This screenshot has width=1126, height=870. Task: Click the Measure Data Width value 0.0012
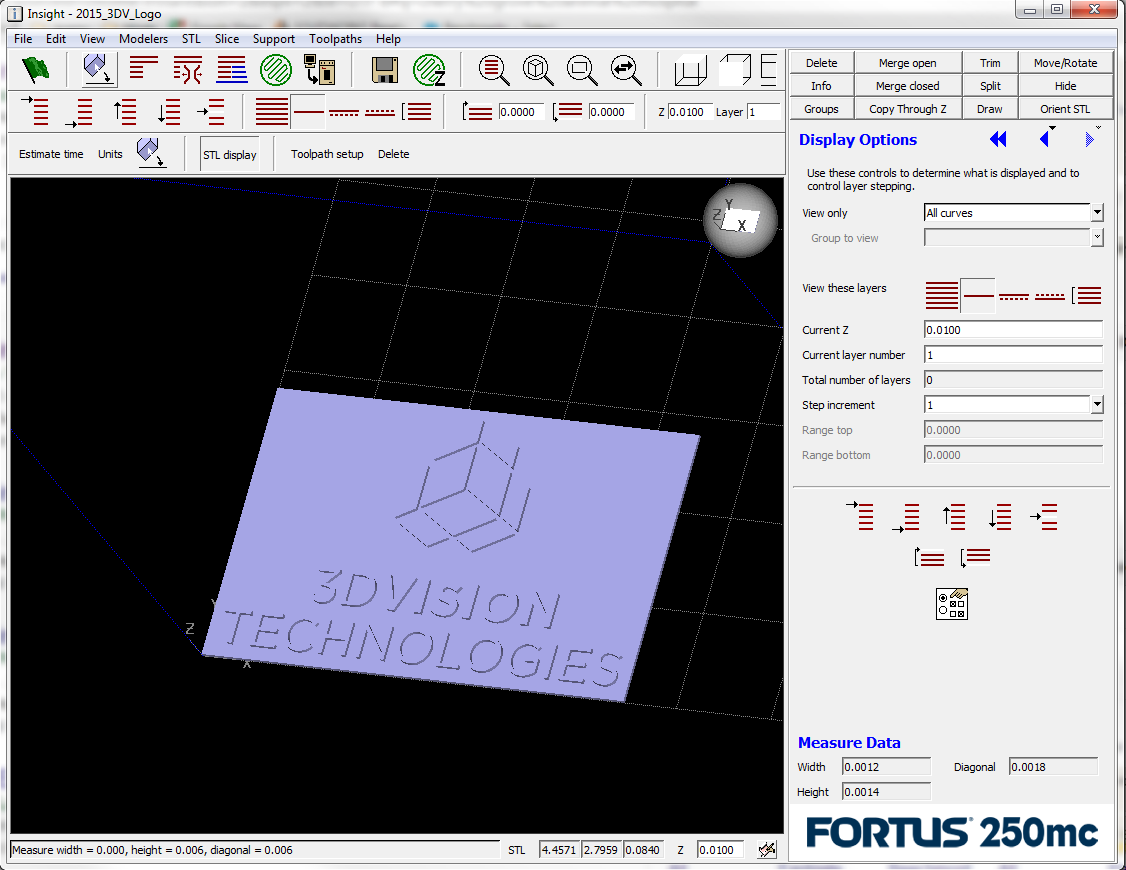pos(886,767)
